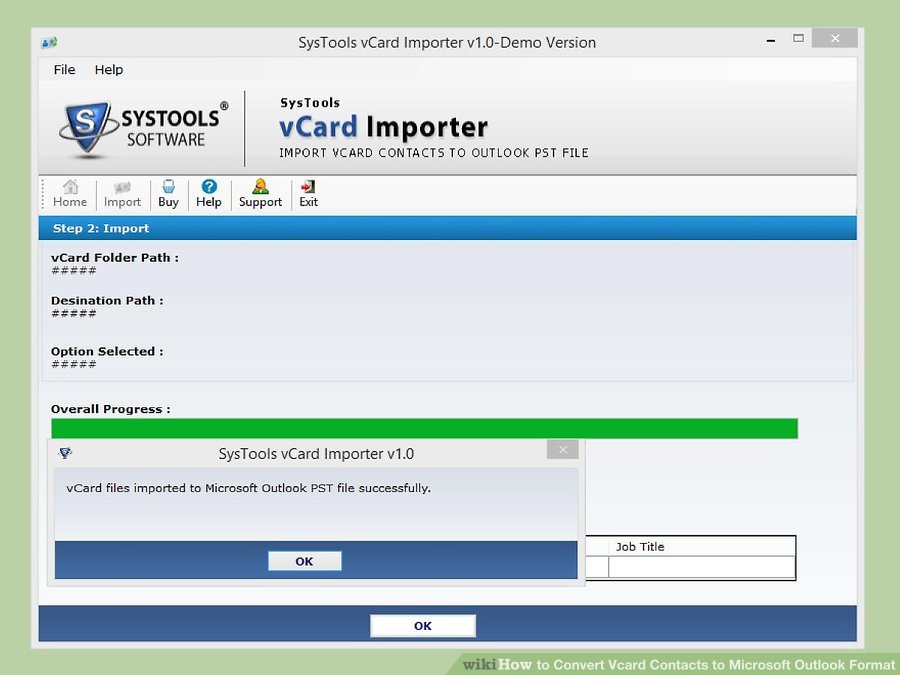Click the Home toolbar icon
The width and height of the screenshot is (900, 675).
point(70,193)
